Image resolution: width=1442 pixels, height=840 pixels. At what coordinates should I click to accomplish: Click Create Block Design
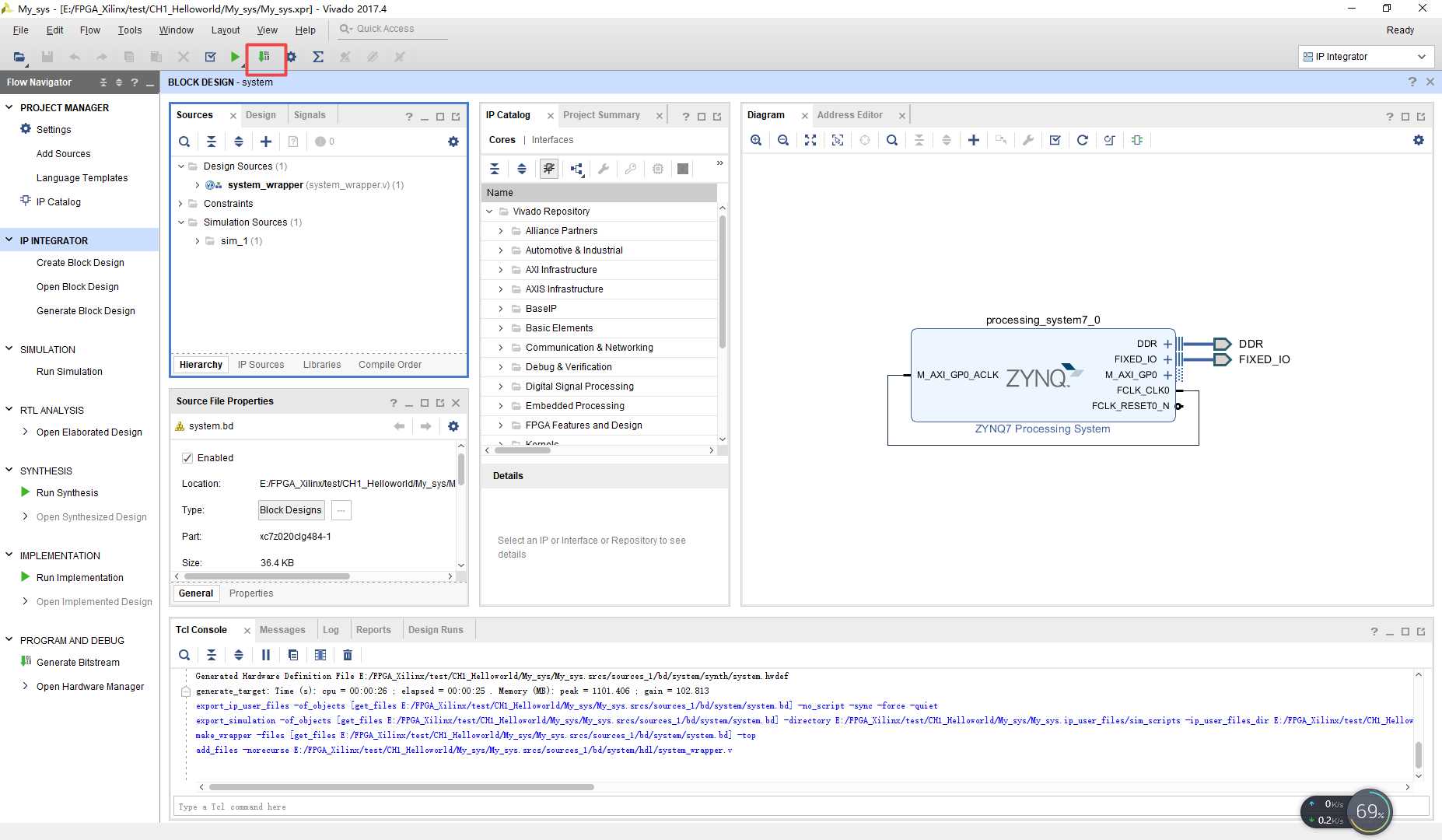click(80, 263)
